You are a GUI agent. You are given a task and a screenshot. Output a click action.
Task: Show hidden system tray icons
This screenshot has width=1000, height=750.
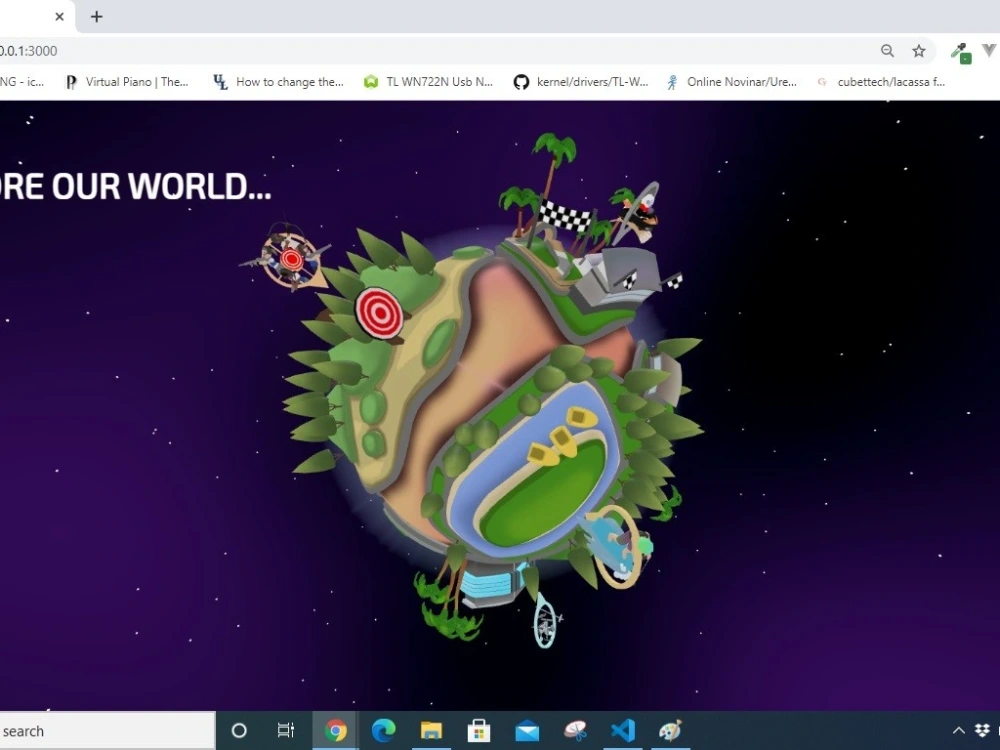tap(959, 731)
